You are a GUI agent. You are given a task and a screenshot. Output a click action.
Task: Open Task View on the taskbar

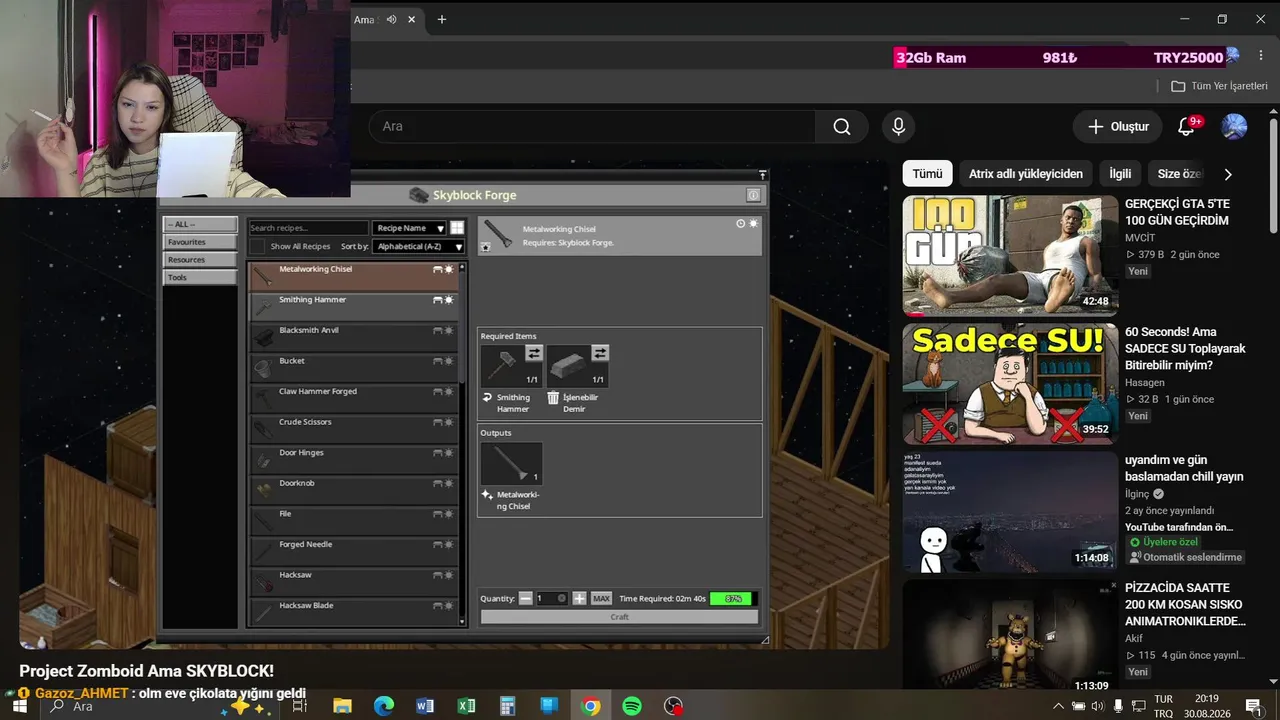299,706
